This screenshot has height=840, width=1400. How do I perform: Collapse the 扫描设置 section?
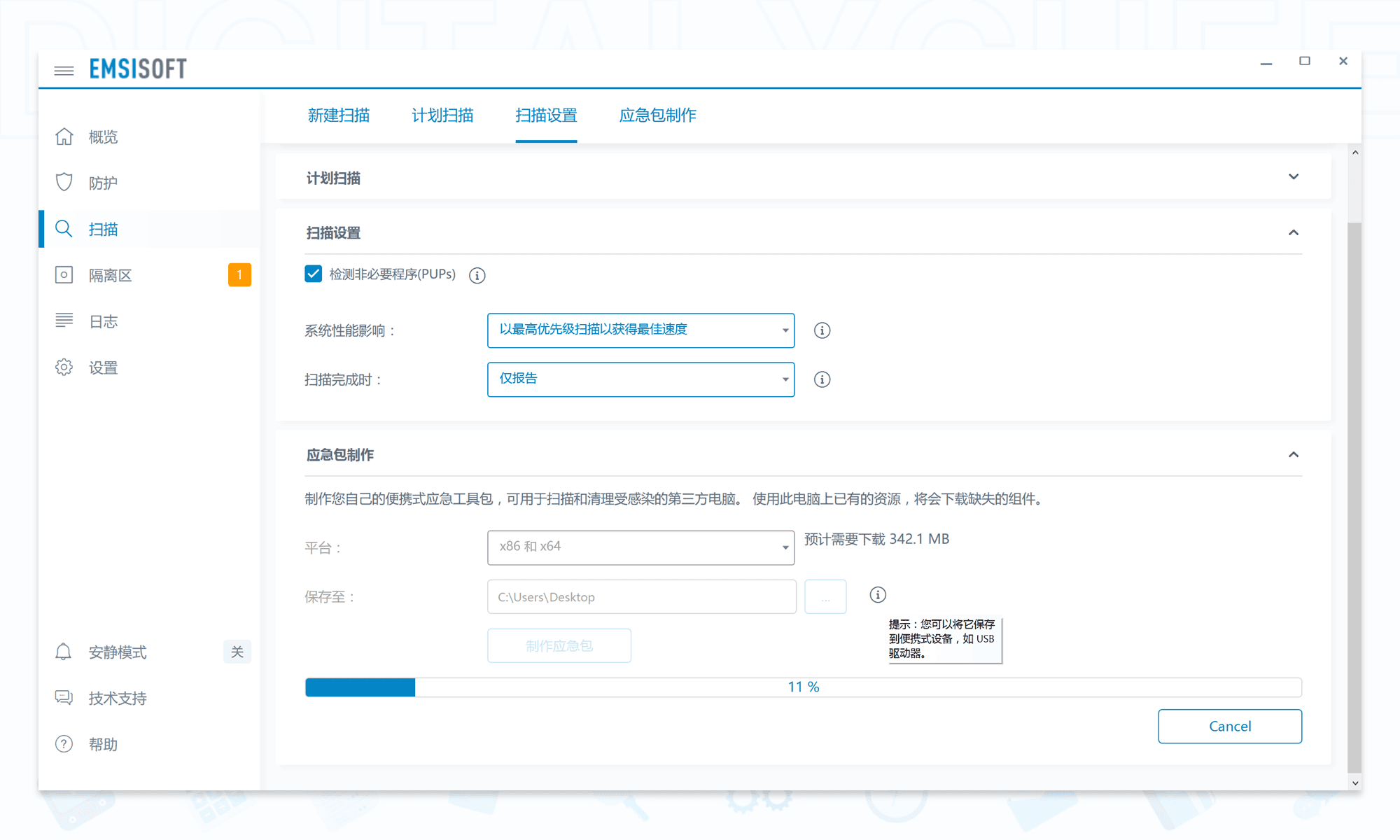(1294, 232)
